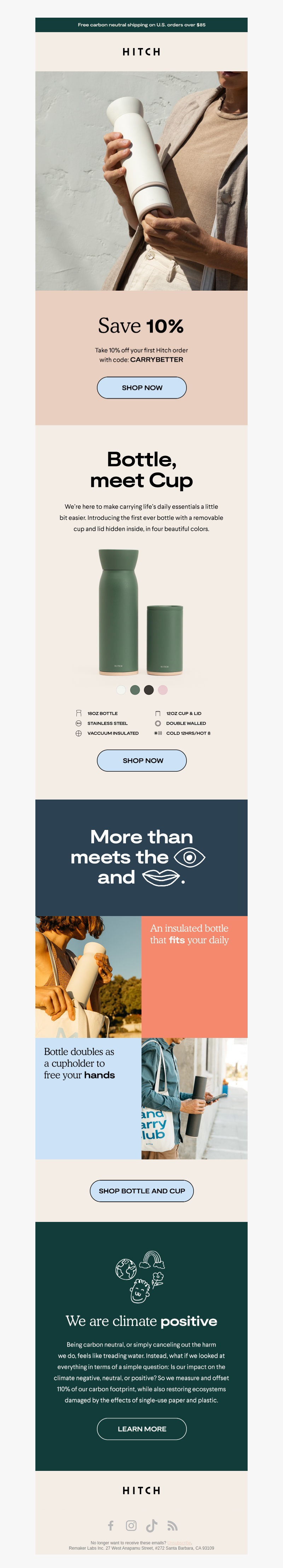Click the Unsubscribe link
The image size is (283, 1568).
pos(179,1543)
